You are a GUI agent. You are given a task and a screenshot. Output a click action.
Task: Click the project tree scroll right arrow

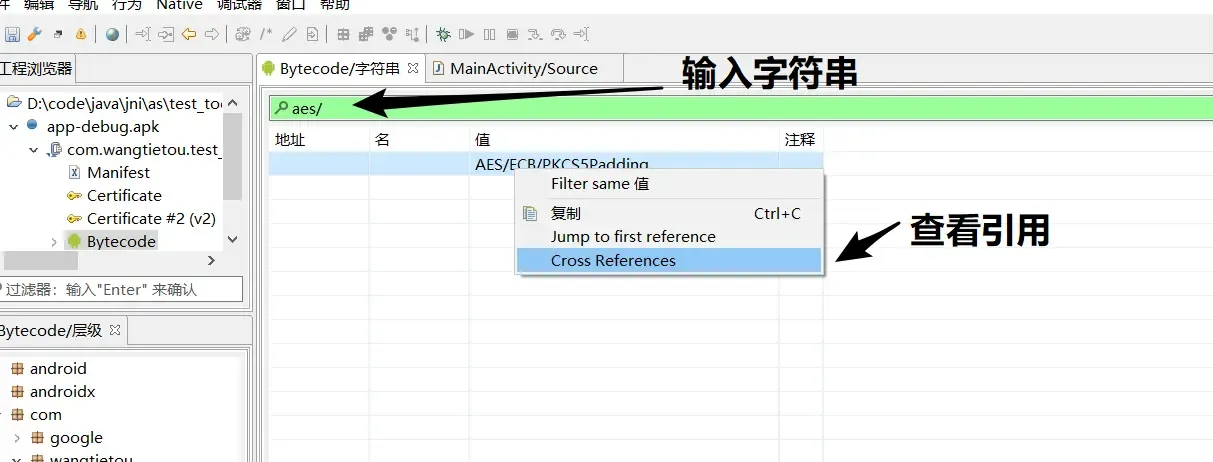[x=211, y=260]
